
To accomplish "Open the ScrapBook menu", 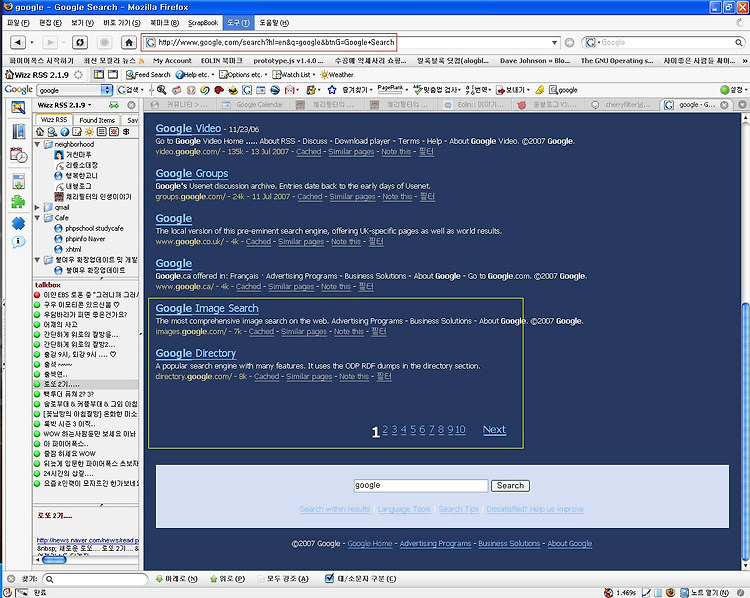I will pos(203,22).
